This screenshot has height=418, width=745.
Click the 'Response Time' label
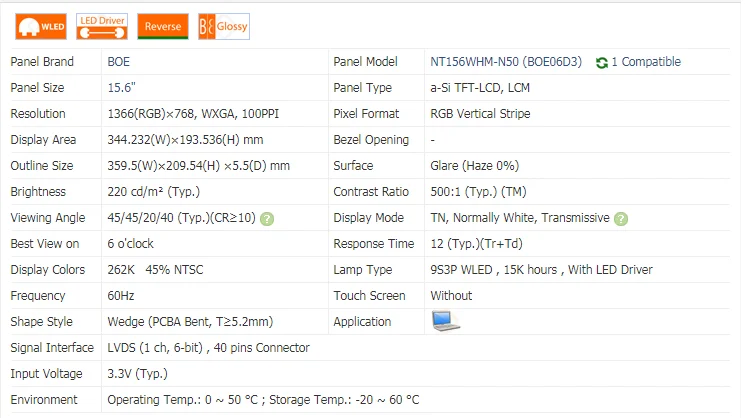pyautogui.click(x=374, y=244)
